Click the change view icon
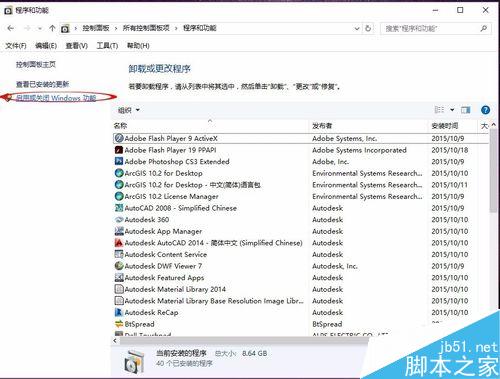Screen dimensions: 500x379 (x=439, y=110)
